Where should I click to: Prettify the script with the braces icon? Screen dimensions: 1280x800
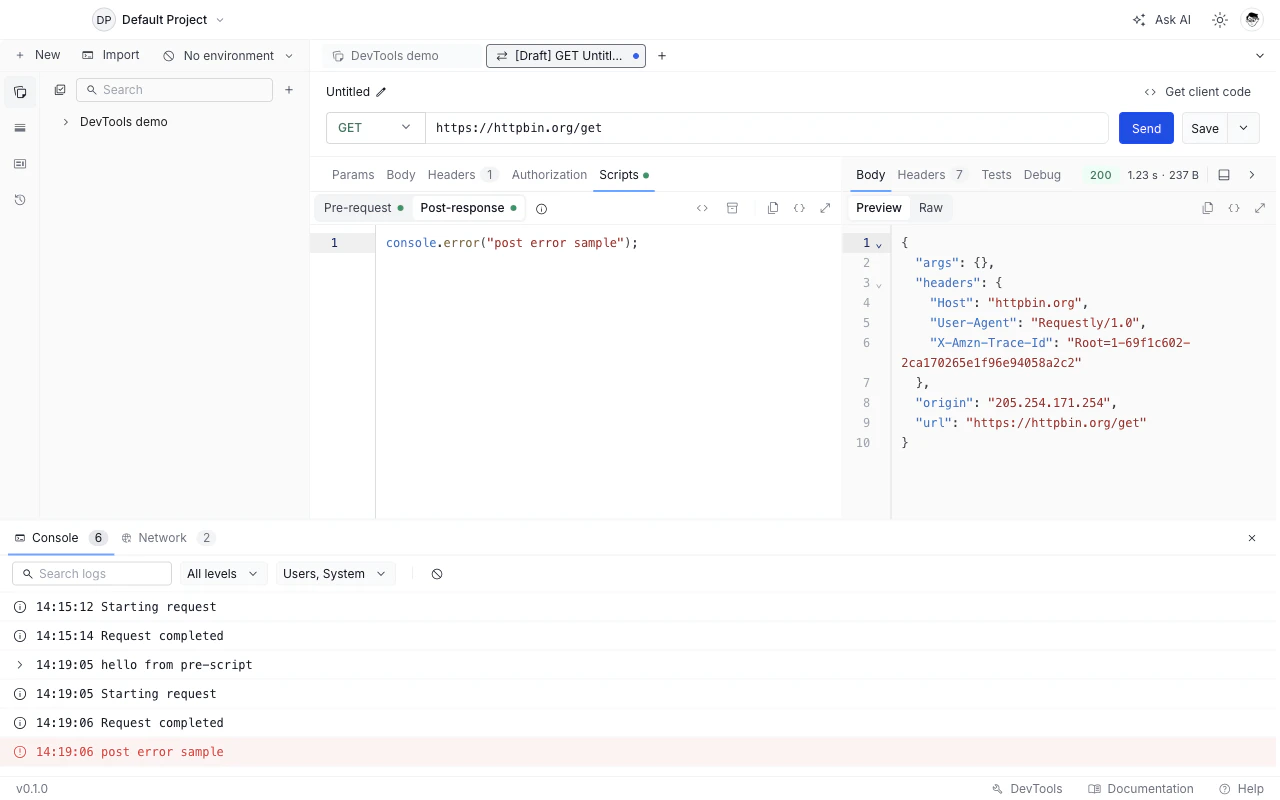[799, 208]
